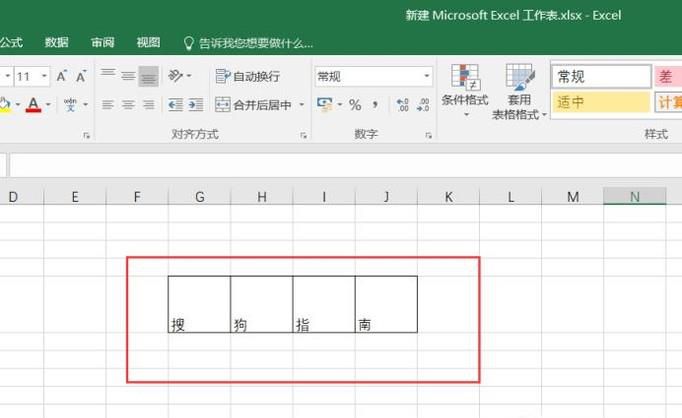Select column N header
This screenshot has height=418, width=682.
[x=635, y=197]
